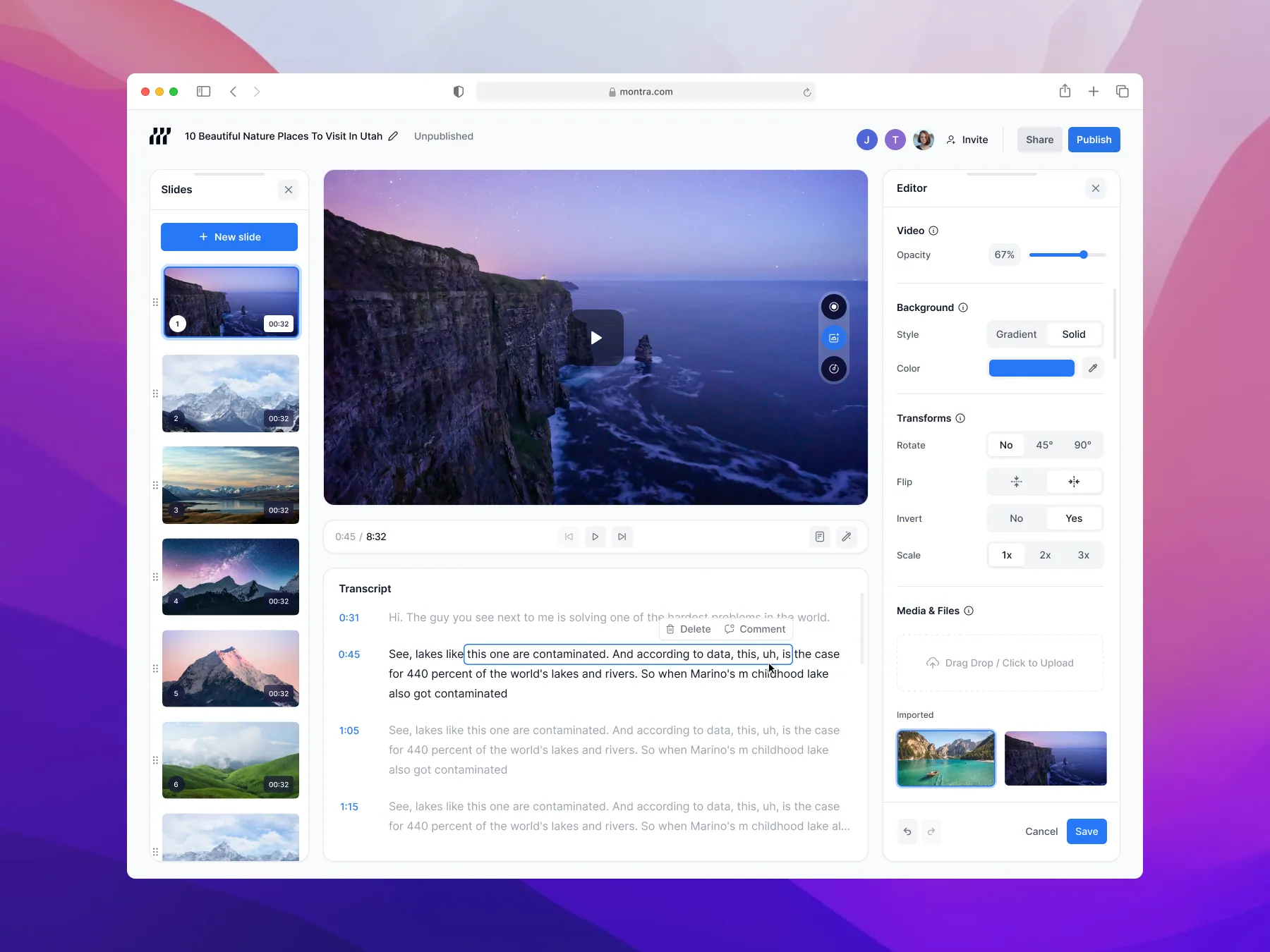Adjust the Opacity slider handle
Viewport: 1270px width, 952px height.
point(1084,255)
